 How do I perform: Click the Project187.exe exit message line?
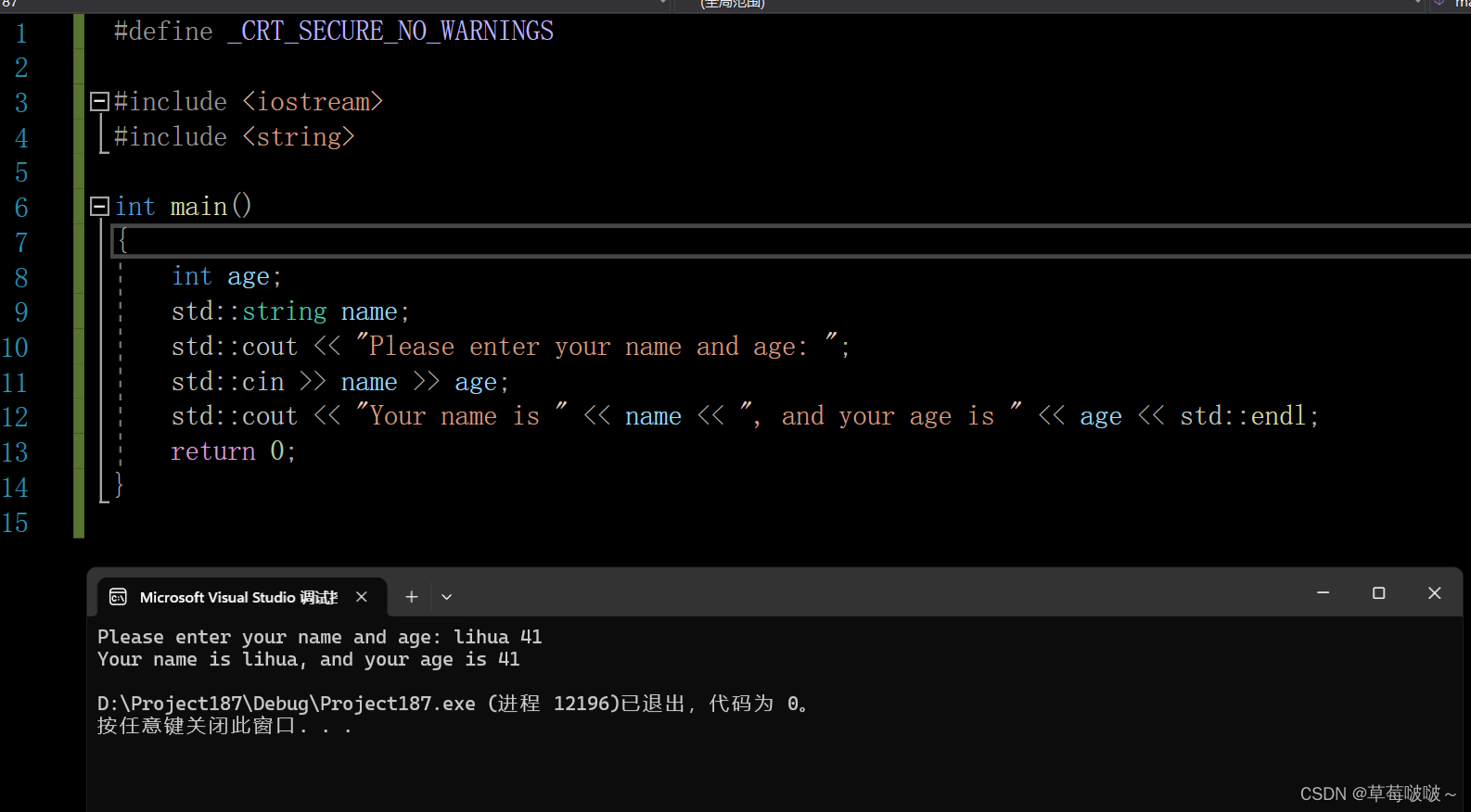453,704
